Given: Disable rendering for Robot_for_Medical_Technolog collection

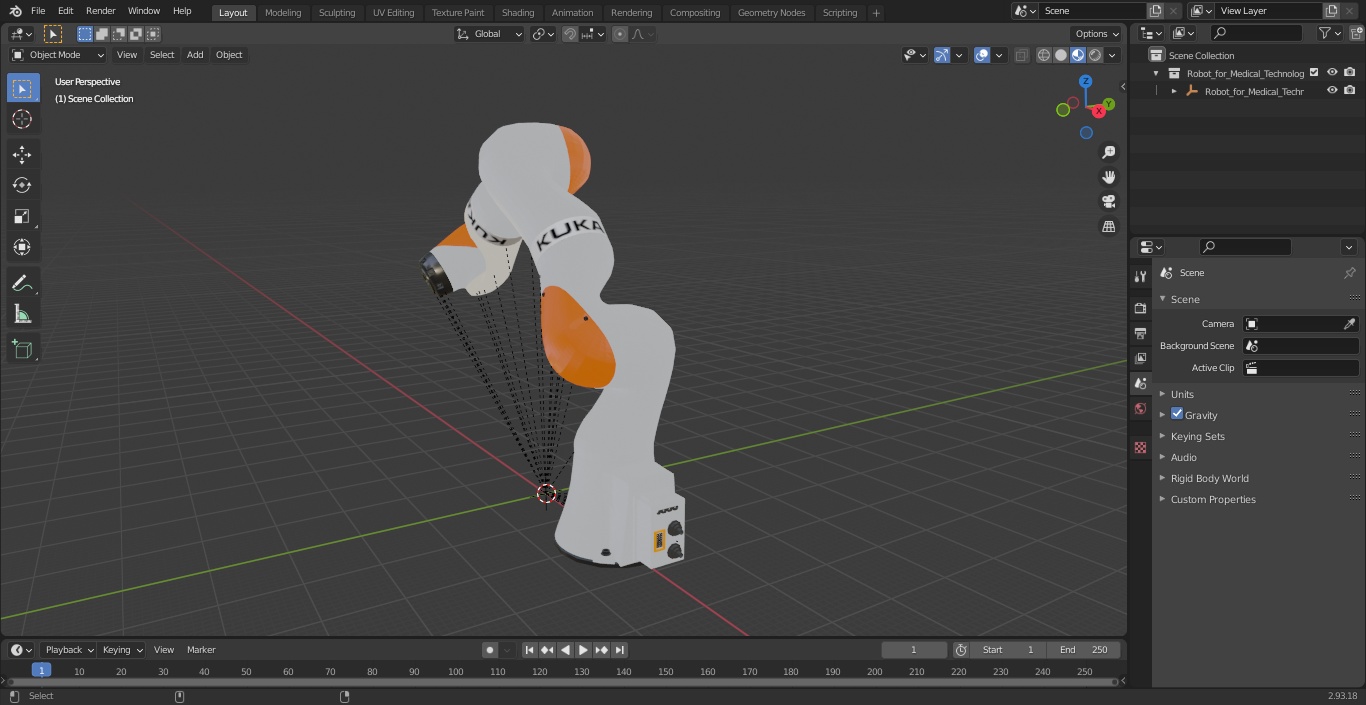Looking at the screenshot, I should (x=1350, y=73).
